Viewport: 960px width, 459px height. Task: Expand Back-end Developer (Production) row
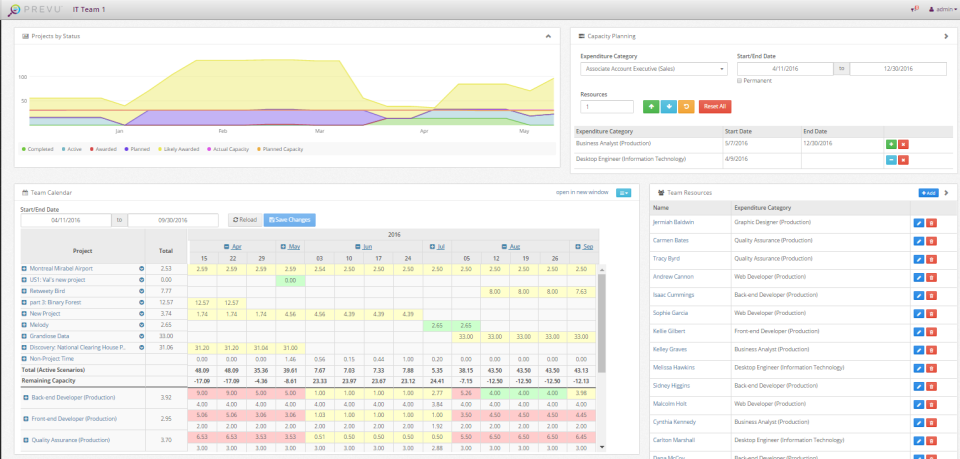(x=26, y=398)
